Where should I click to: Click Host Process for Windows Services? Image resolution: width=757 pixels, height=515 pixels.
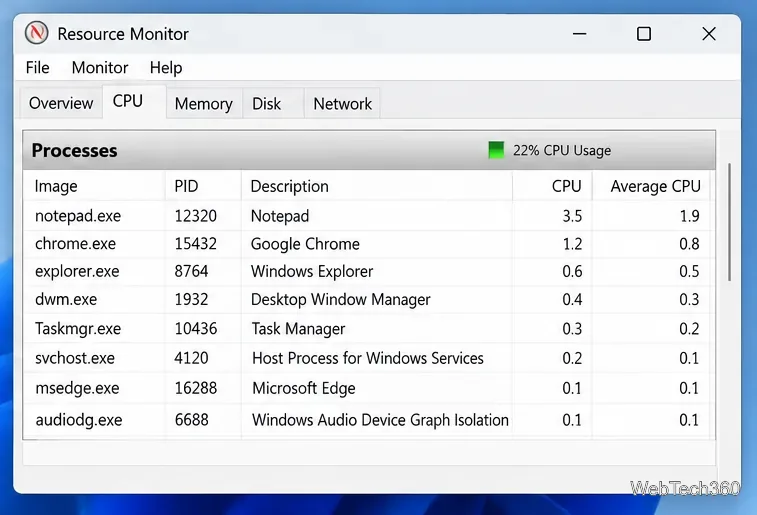click(368, 358)
